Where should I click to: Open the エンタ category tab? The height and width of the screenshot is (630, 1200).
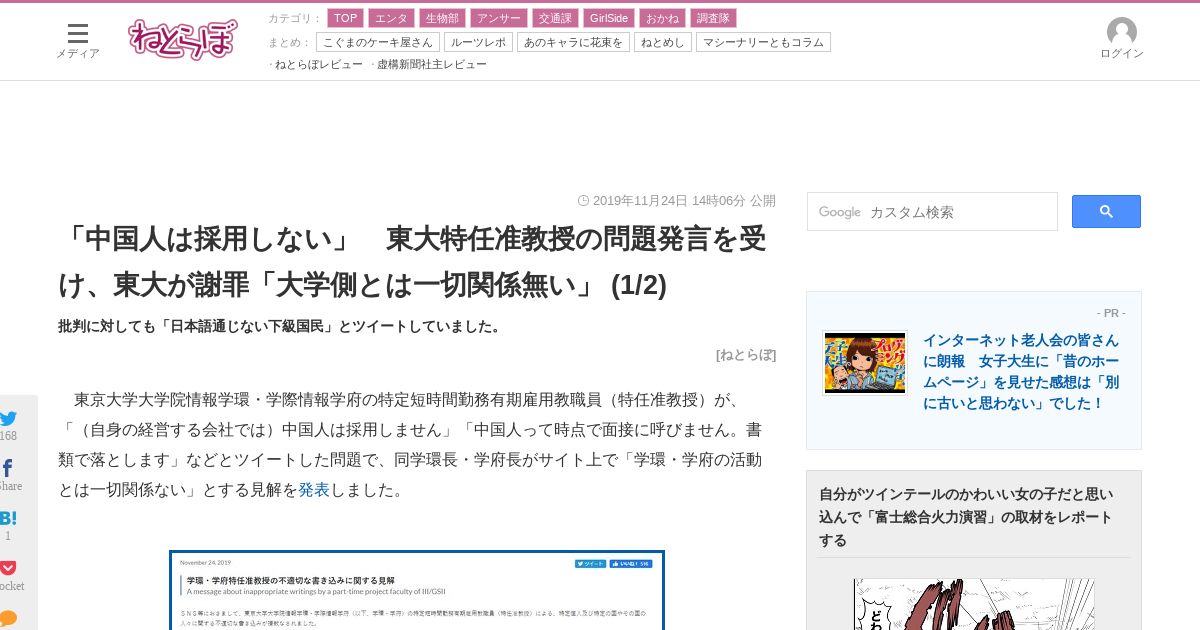click(391, 18)
